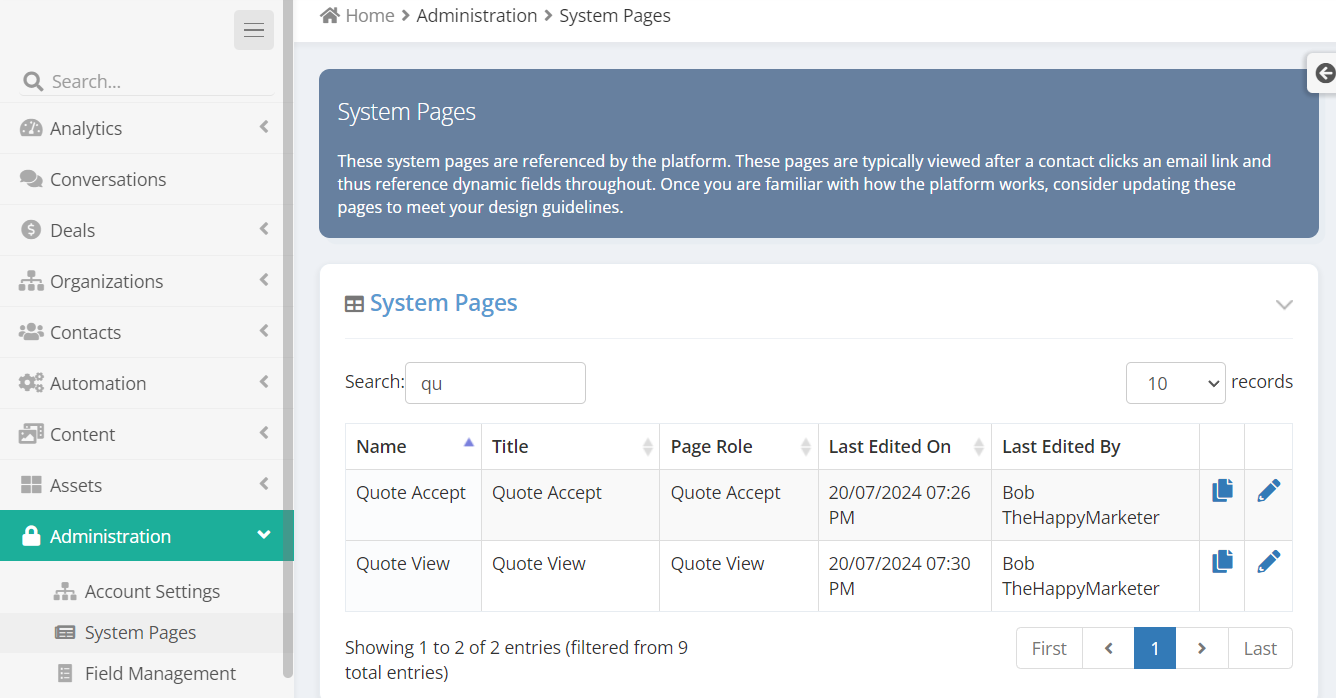Expand the Analytics menu chevron
The width and height of the screenshot is (1336, 698).
click(264, 127)
